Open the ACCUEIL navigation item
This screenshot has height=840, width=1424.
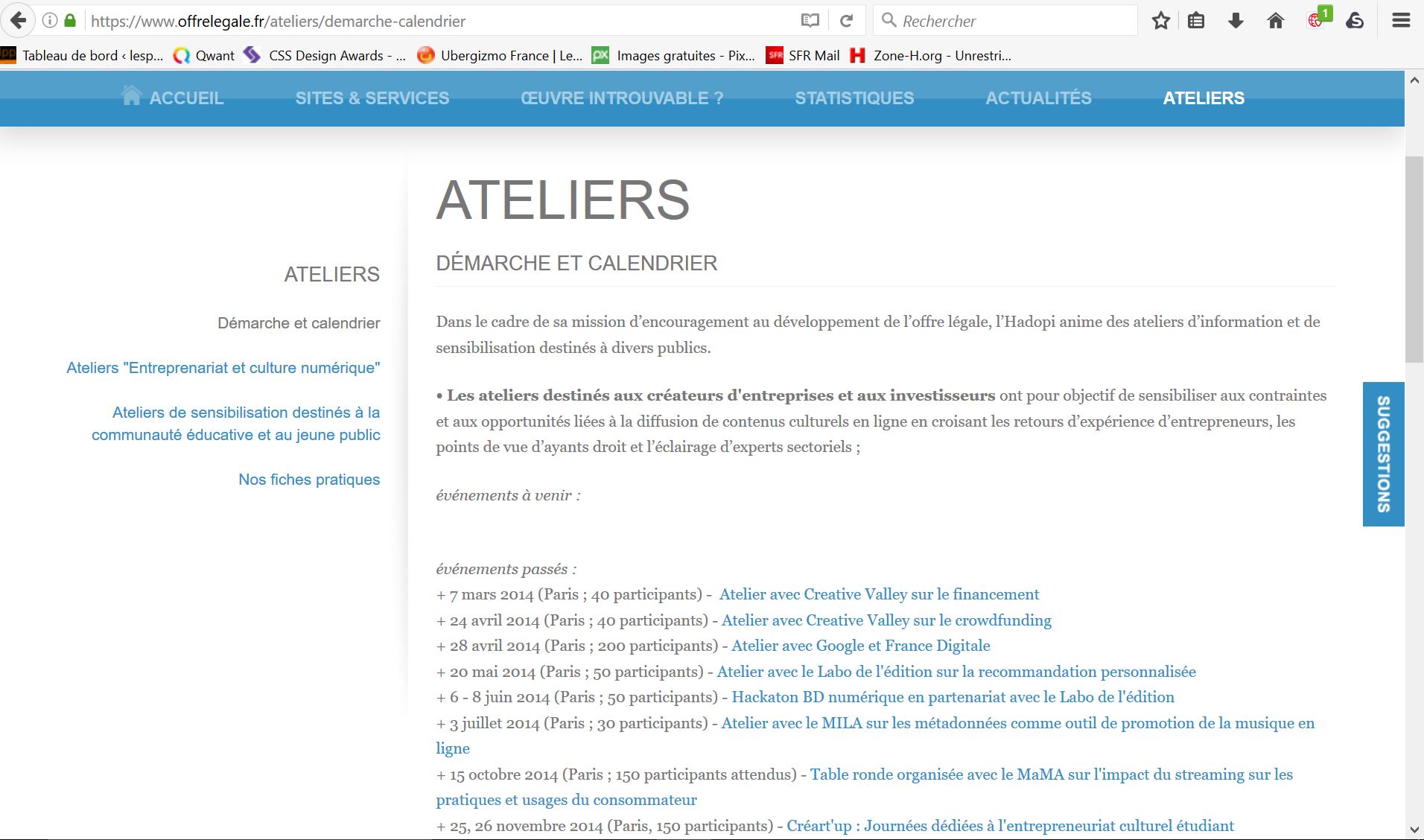pos(186,98)
